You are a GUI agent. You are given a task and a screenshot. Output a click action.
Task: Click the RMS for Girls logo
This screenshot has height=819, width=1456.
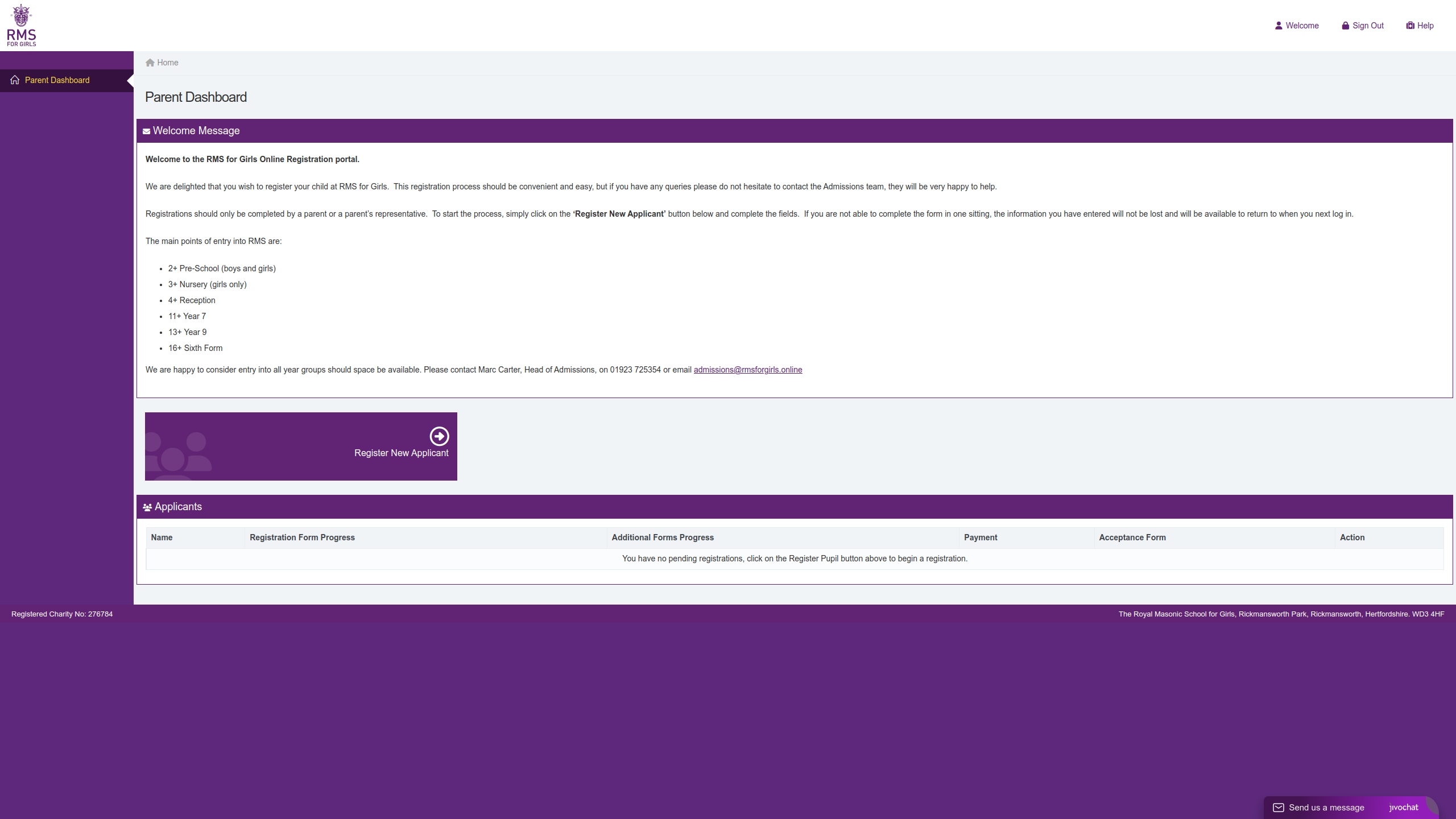(x=22, y=26)
